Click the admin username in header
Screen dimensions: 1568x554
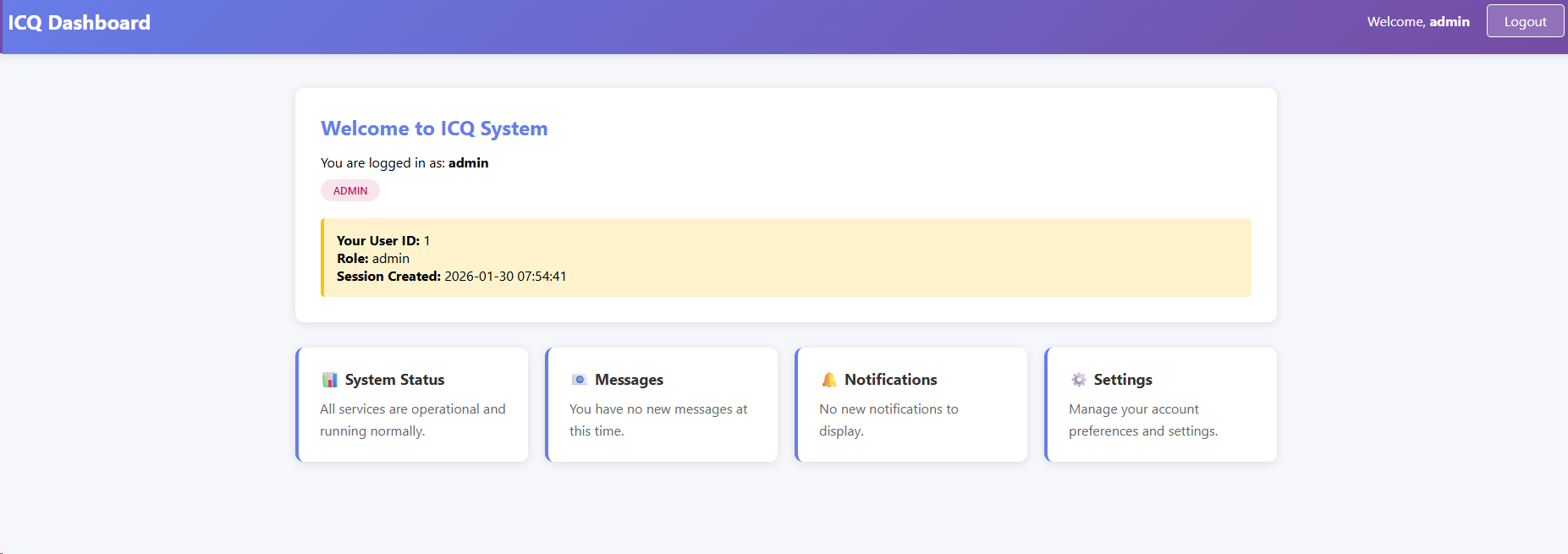[1450, 22]
